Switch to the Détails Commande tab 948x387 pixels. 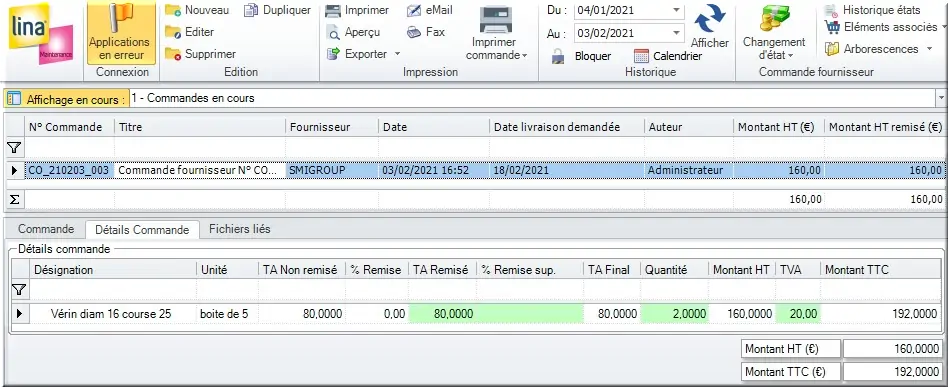pos(142,230)
